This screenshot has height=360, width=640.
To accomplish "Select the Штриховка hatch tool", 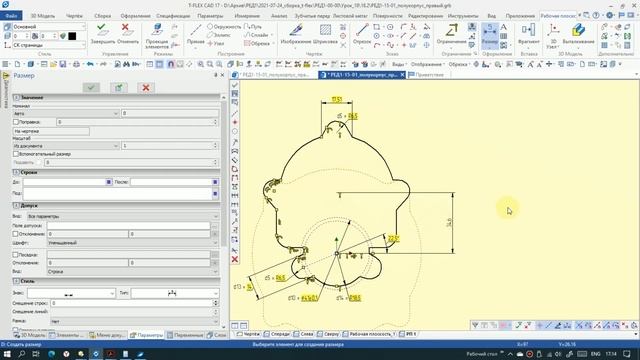I will 325,34.
